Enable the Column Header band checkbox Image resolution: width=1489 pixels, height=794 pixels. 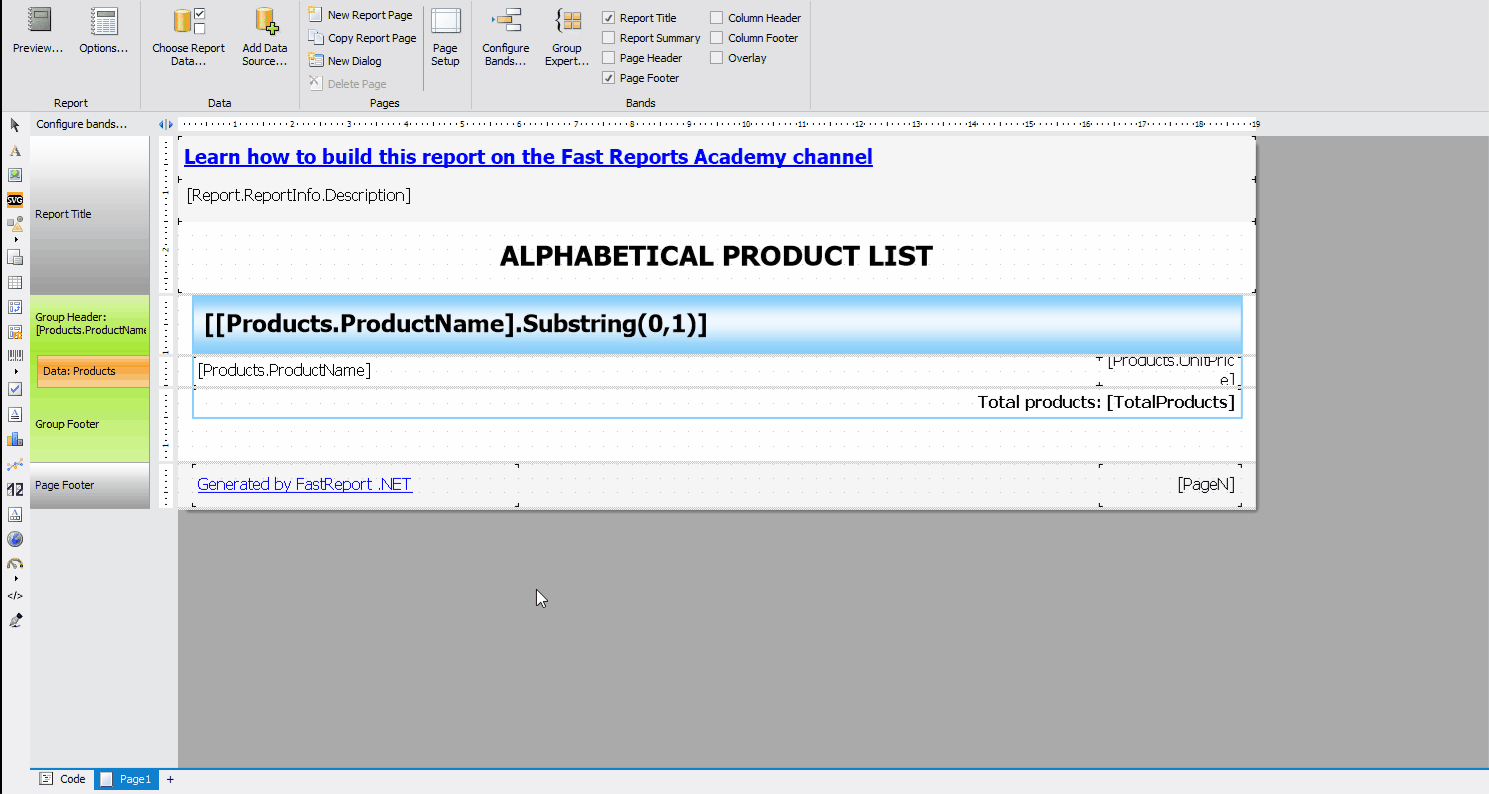(716, 18)
